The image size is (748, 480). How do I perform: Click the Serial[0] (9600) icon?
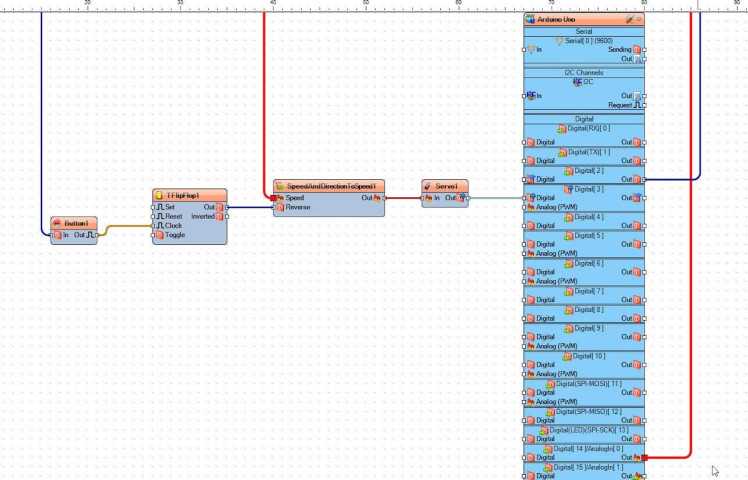click(x=560, y=41)
